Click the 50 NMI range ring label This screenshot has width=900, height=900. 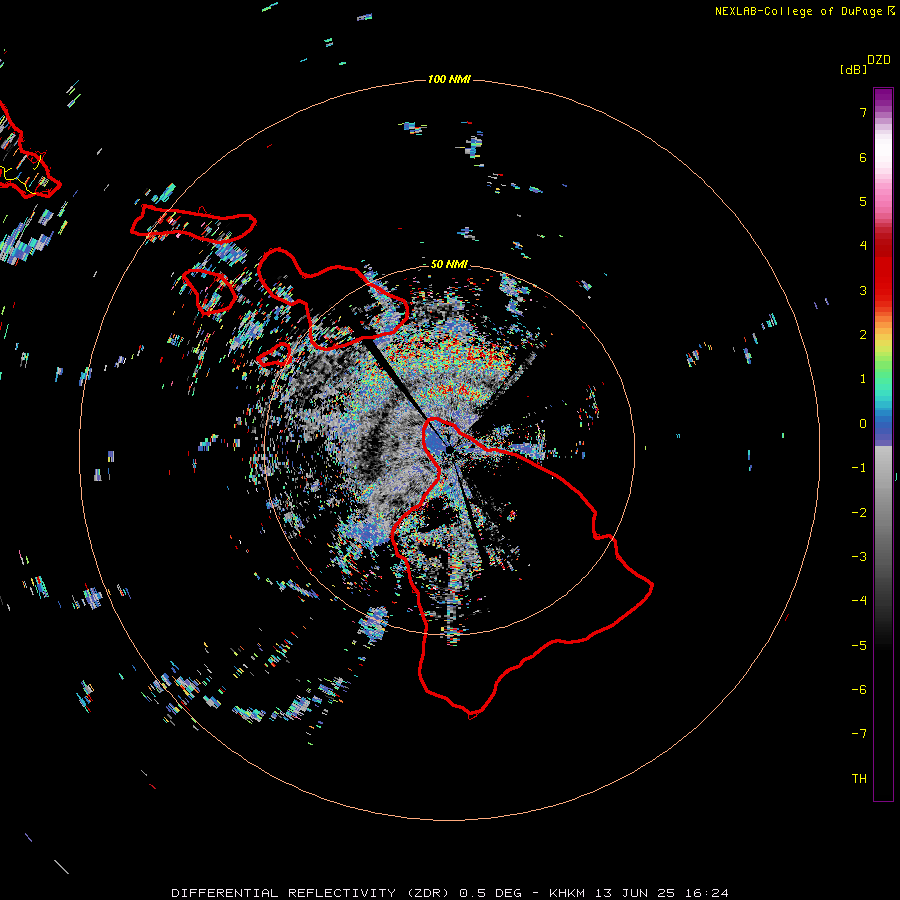click(x=449, y=264)
